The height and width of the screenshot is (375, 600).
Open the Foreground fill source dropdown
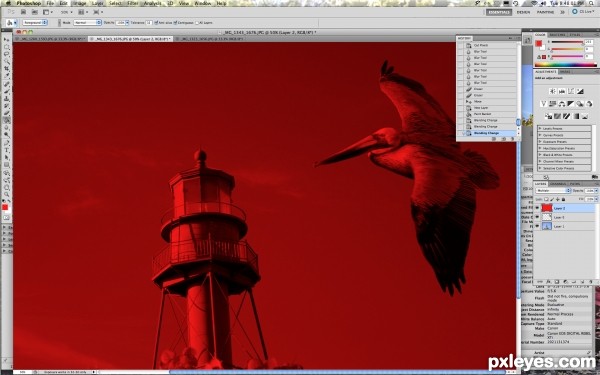tap(35, 23)
